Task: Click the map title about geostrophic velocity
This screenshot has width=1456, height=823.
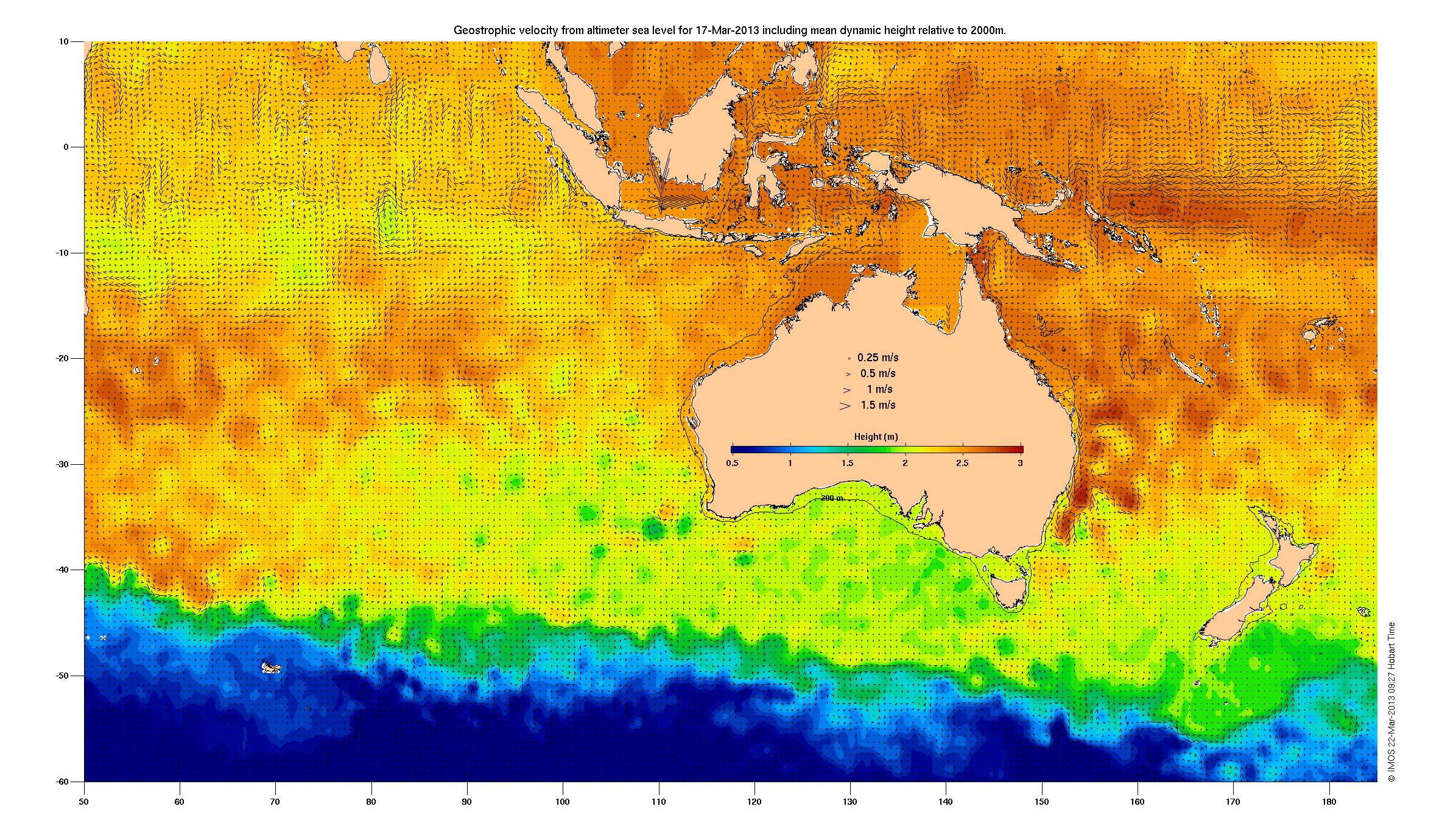Action: [x=730, y=30]
